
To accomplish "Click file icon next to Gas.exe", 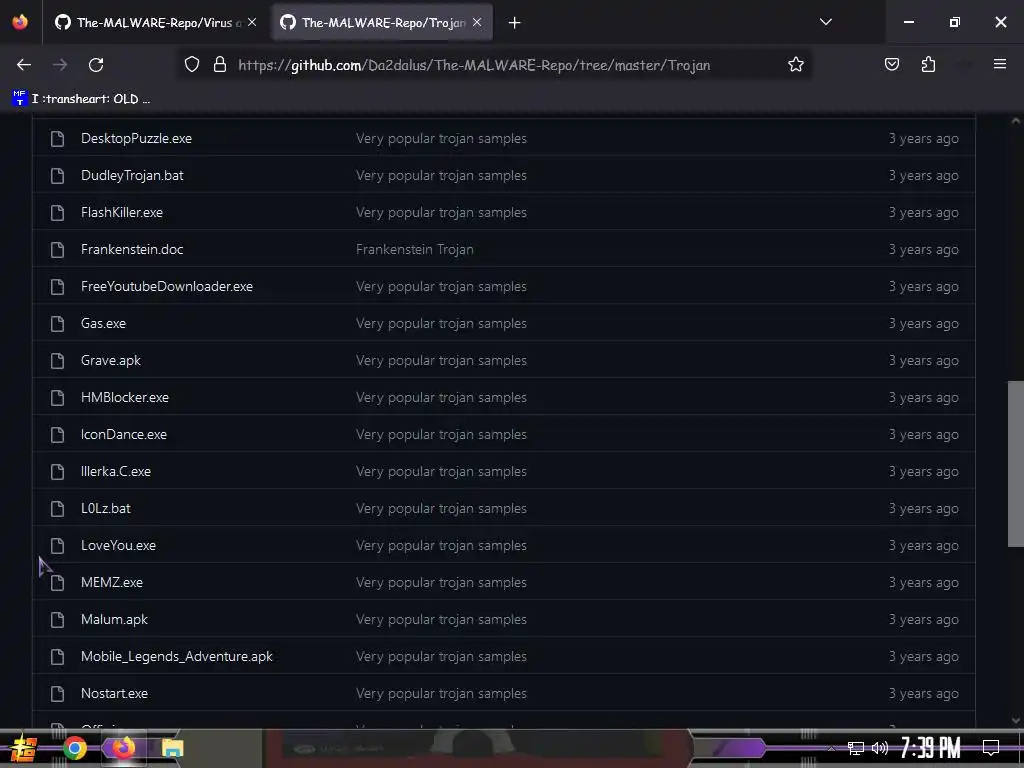I will point(57,324).
